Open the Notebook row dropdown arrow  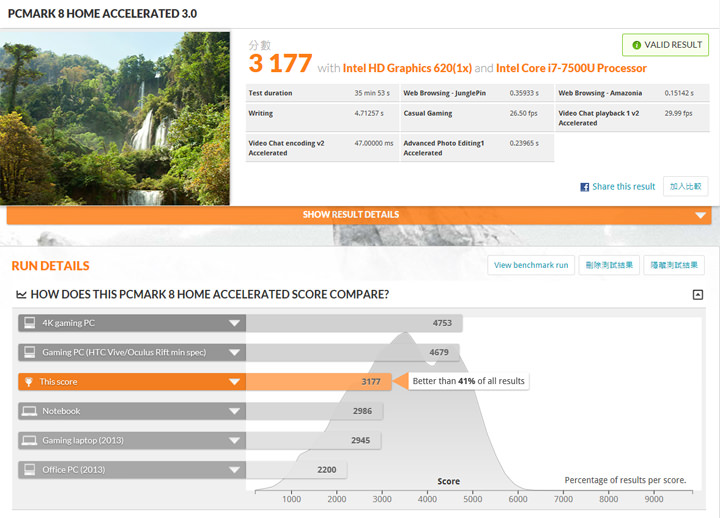pyautogui.click(x=234, y=411)
